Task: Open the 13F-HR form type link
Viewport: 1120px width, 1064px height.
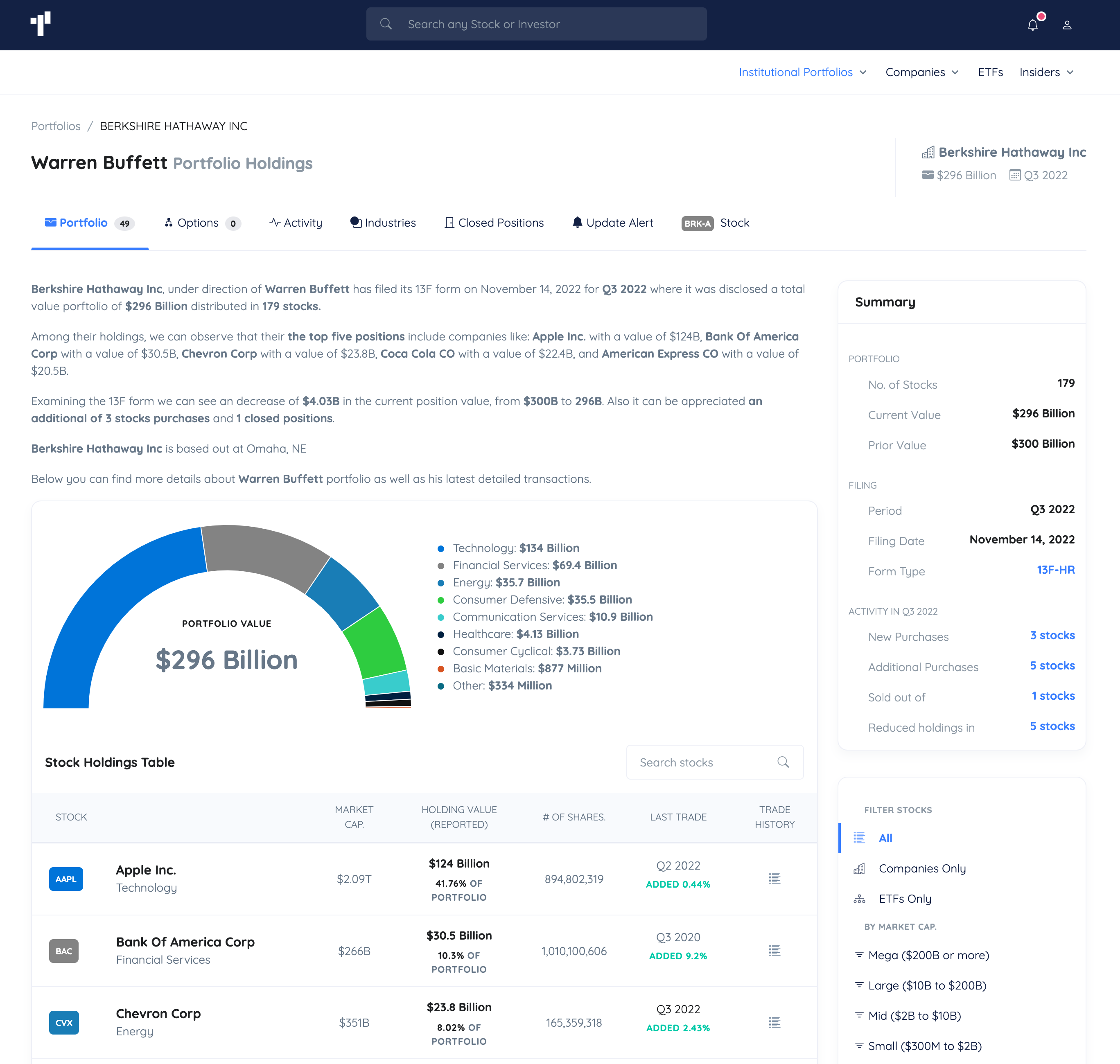Action: coord(1055,569)
